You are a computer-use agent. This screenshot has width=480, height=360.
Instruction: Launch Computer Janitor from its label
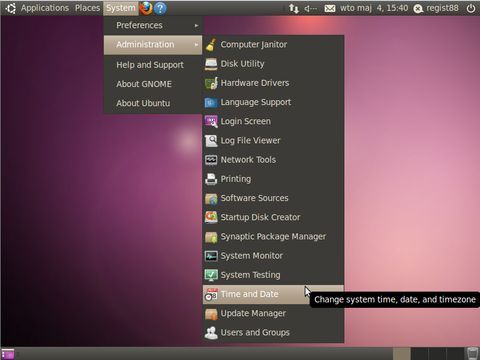click(x=254, y=45)
